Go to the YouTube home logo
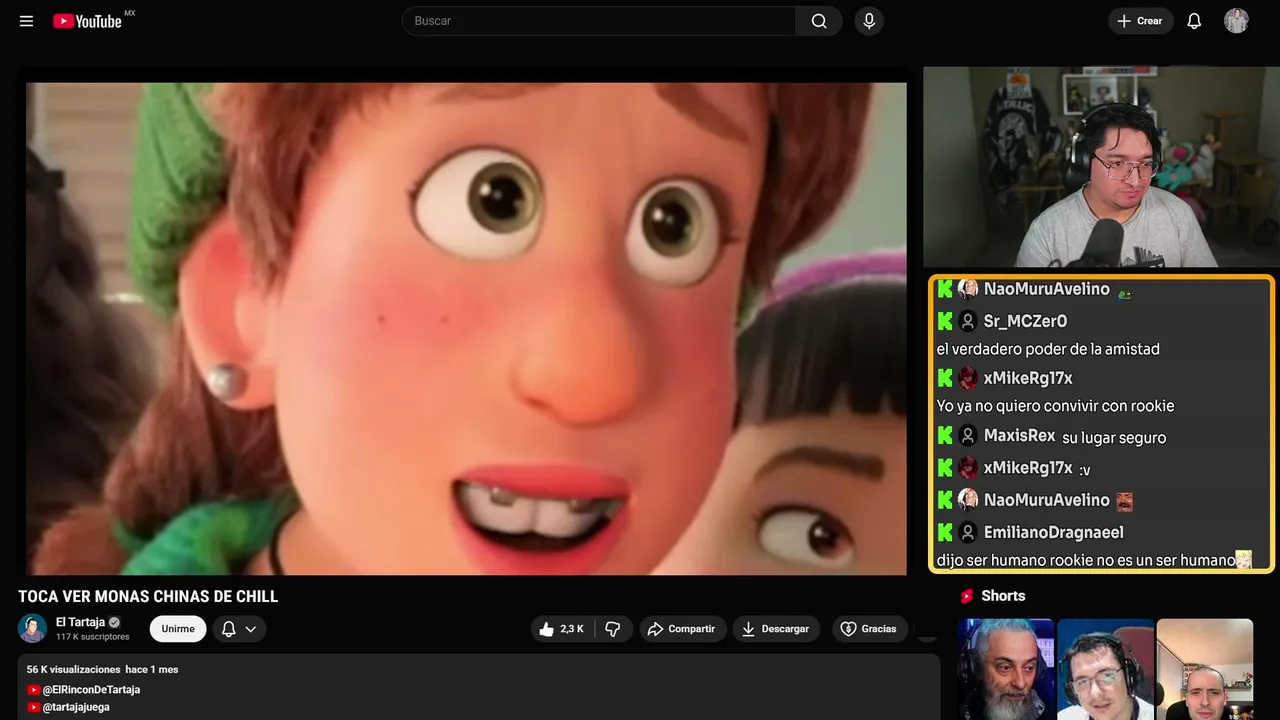The width and height of the screenshot is (1280, 720). [87, 21]
